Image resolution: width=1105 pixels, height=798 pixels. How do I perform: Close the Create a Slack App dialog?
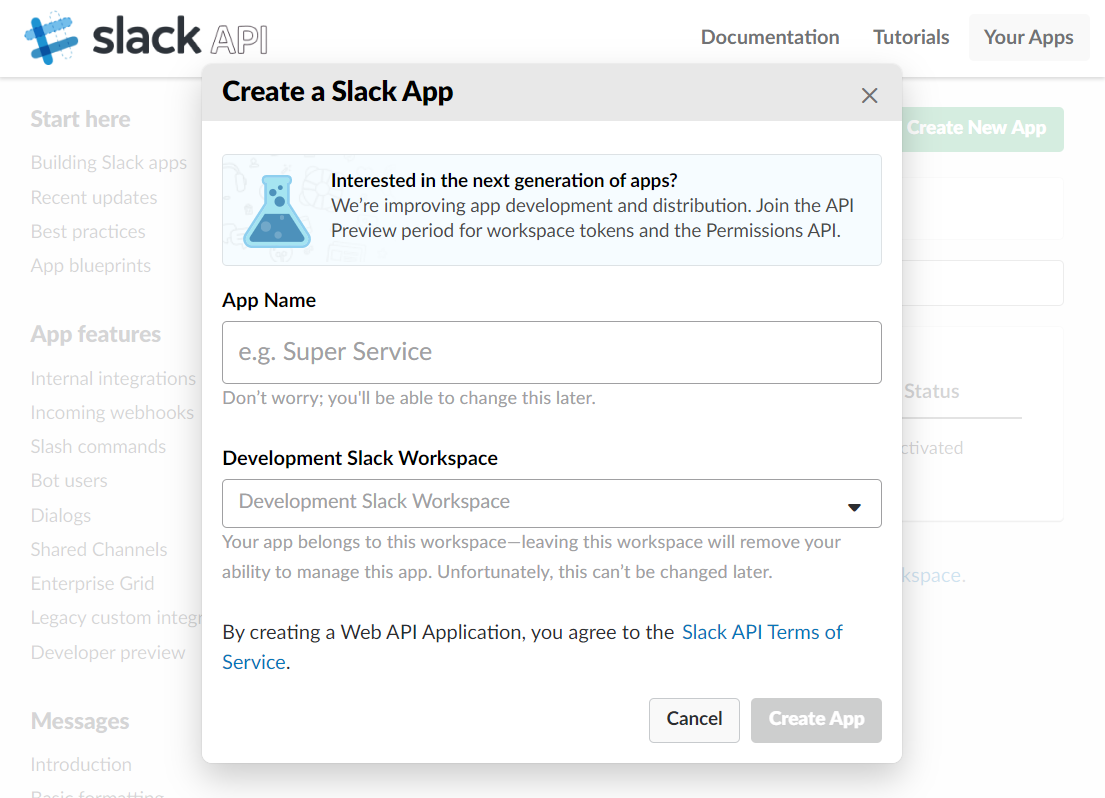pos(869,95)
